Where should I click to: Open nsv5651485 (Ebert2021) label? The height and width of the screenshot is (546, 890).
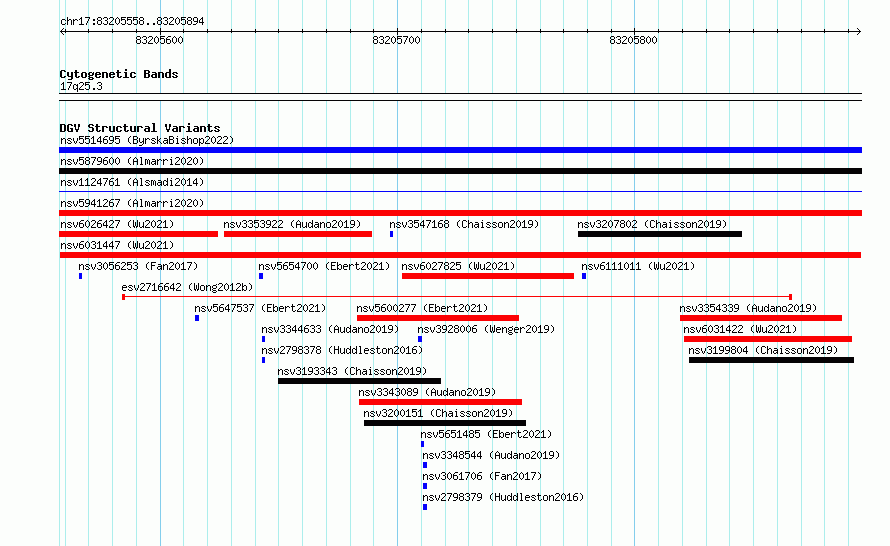point(486,434)
